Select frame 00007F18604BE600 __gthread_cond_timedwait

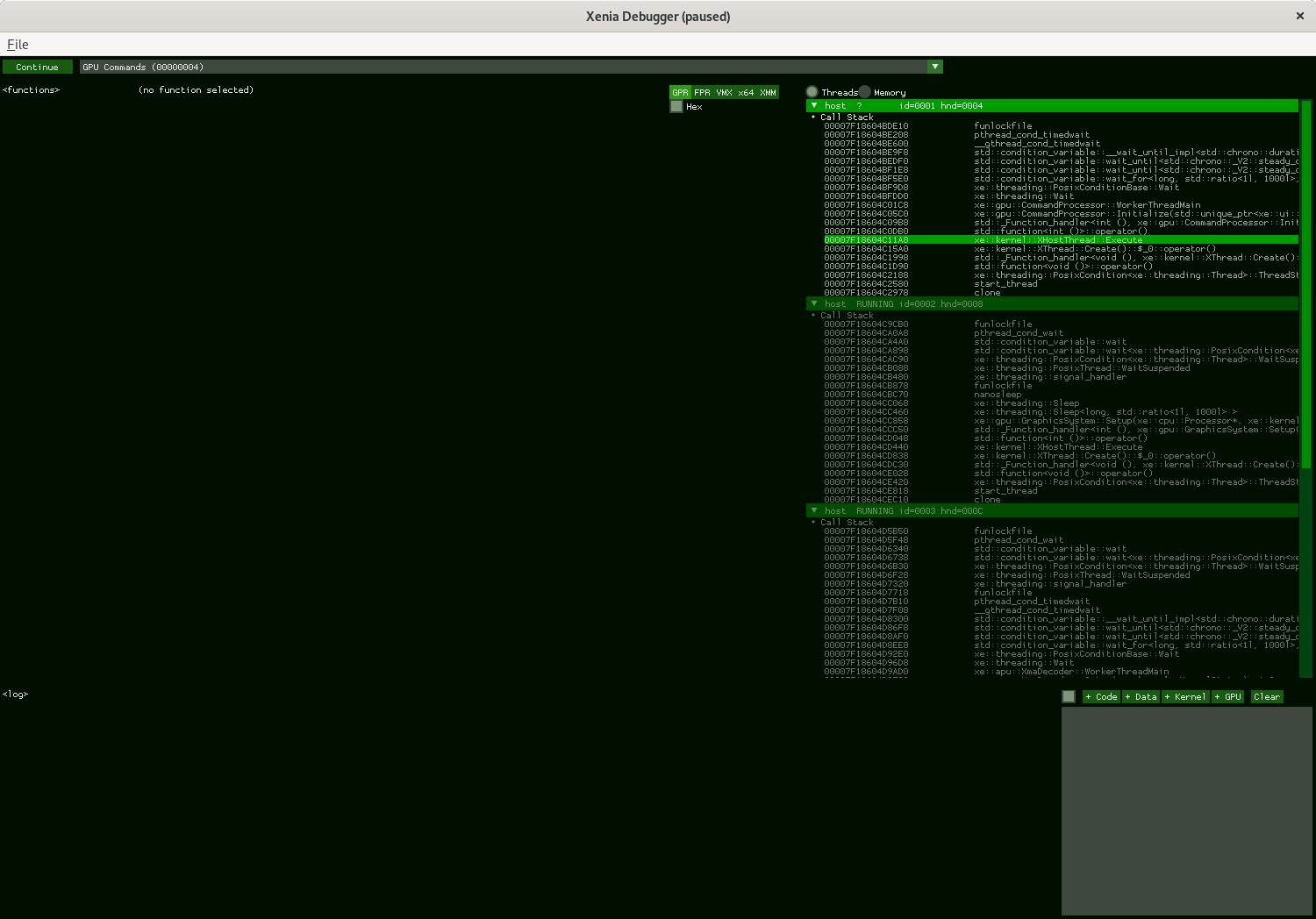tap(1061, 143)
